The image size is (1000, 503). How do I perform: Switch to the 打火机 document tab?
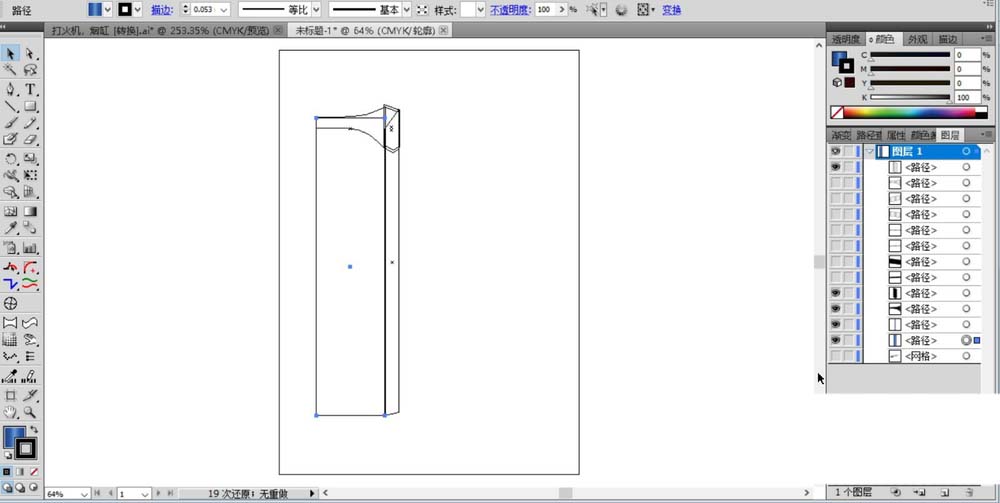point(165,30)
